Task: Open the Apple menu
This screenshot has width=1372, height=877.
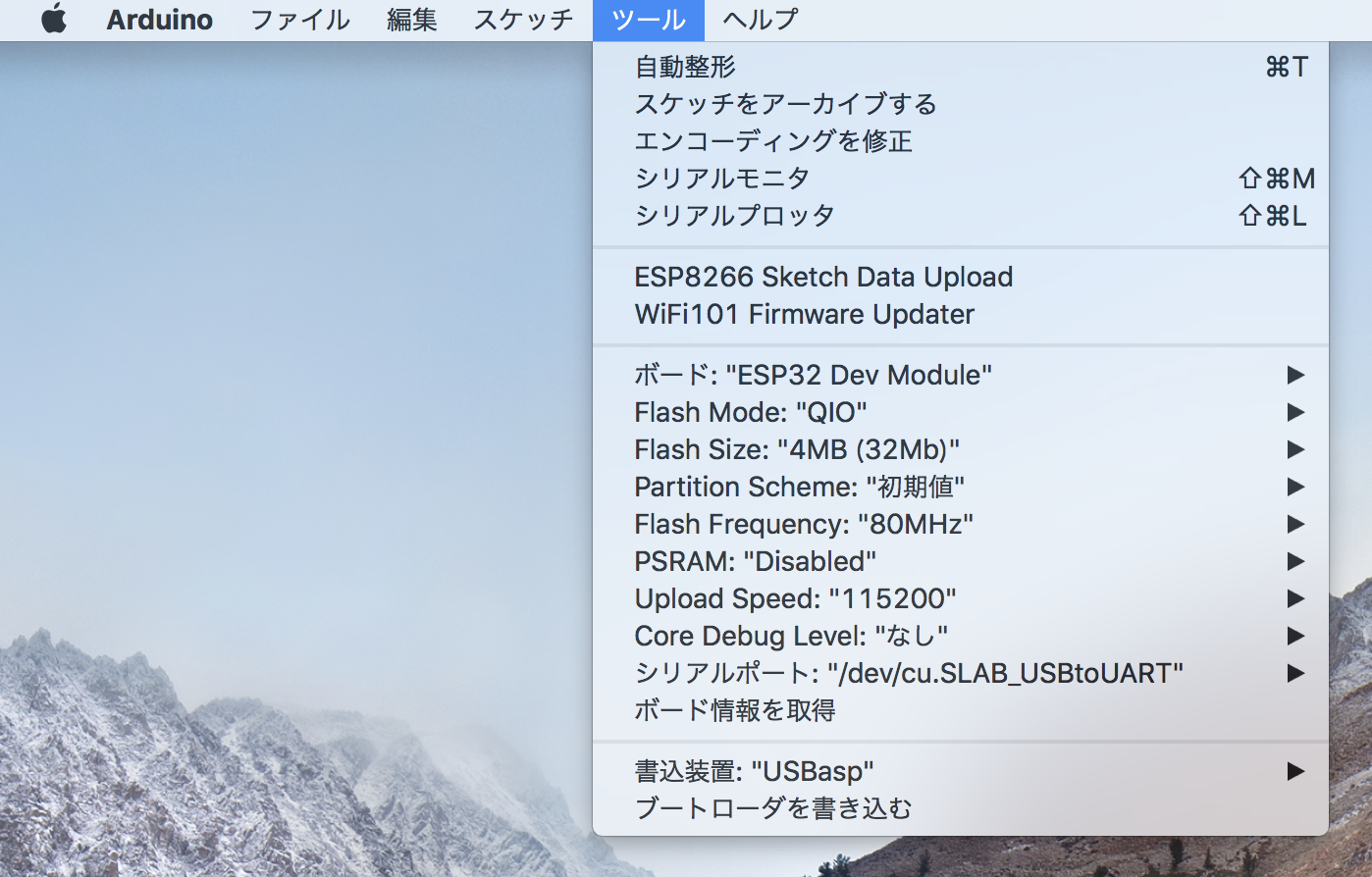Action: pos(54,20)
